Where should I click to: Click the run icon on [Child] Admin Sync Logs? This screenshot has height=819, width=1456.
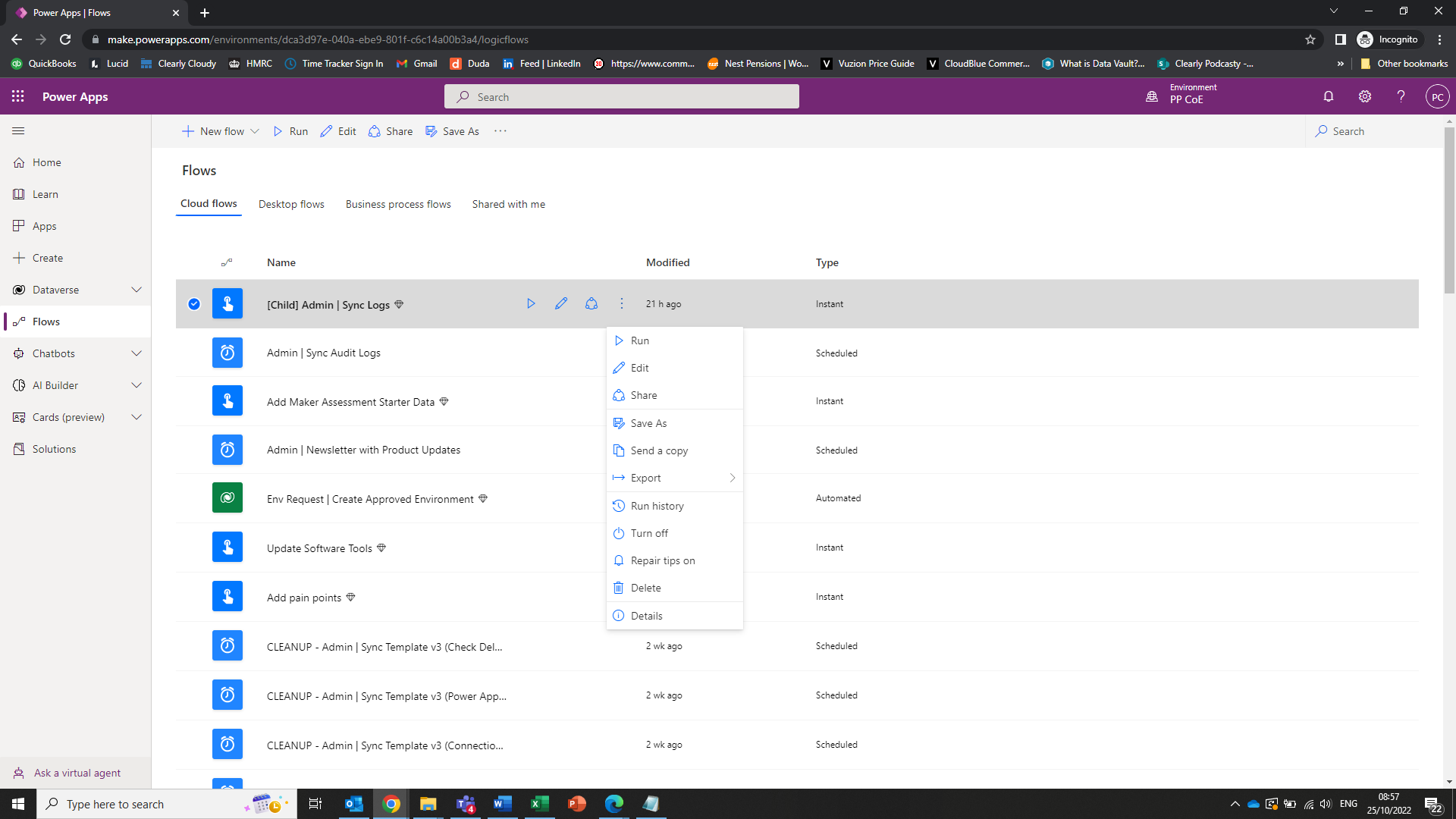(x=530, y=303)
